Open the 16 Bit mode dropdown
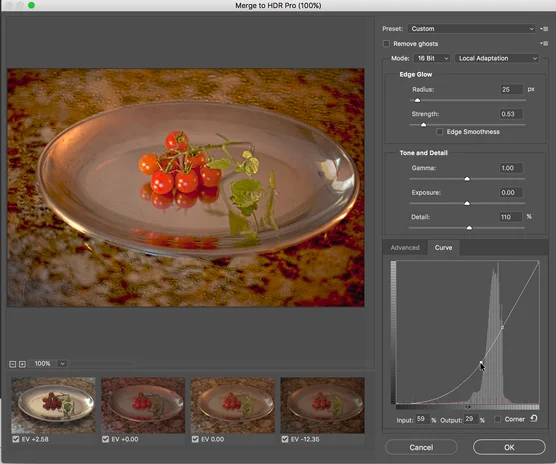Image resolution: width=556 pixels, height=464 pixels. point(432,58)
